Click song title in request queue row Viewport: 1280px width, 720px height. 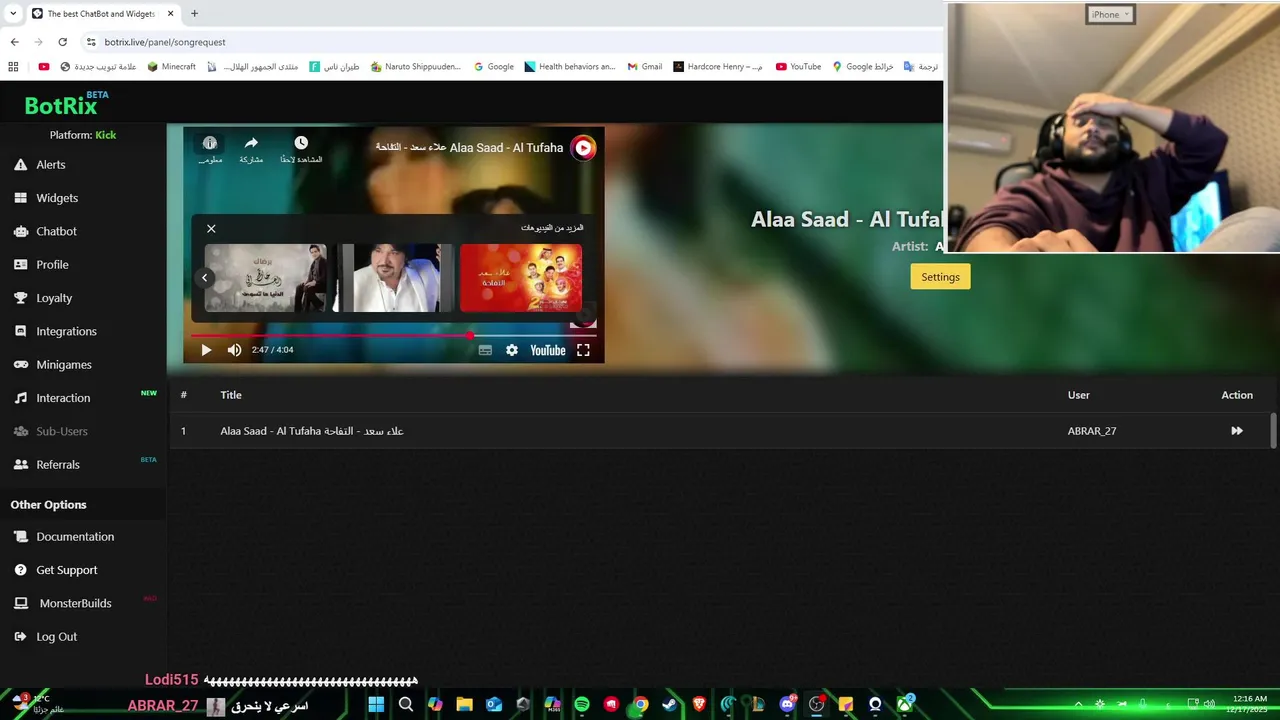click(312, 431)
